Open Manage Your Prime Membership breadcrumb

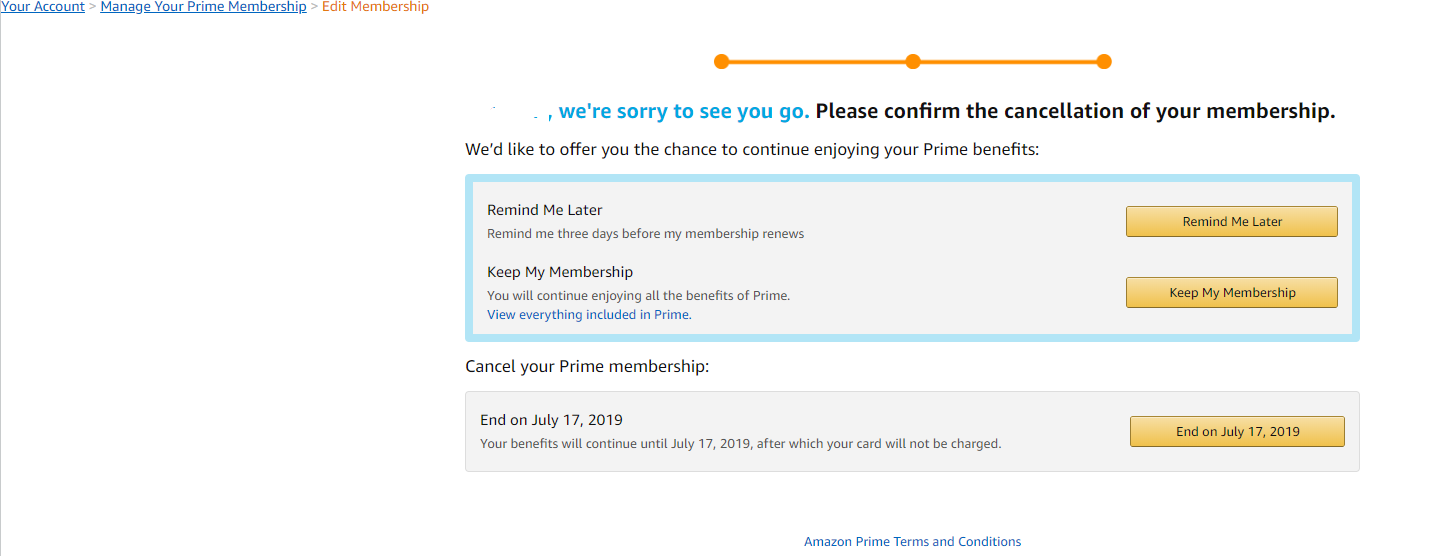coord(203,7)
